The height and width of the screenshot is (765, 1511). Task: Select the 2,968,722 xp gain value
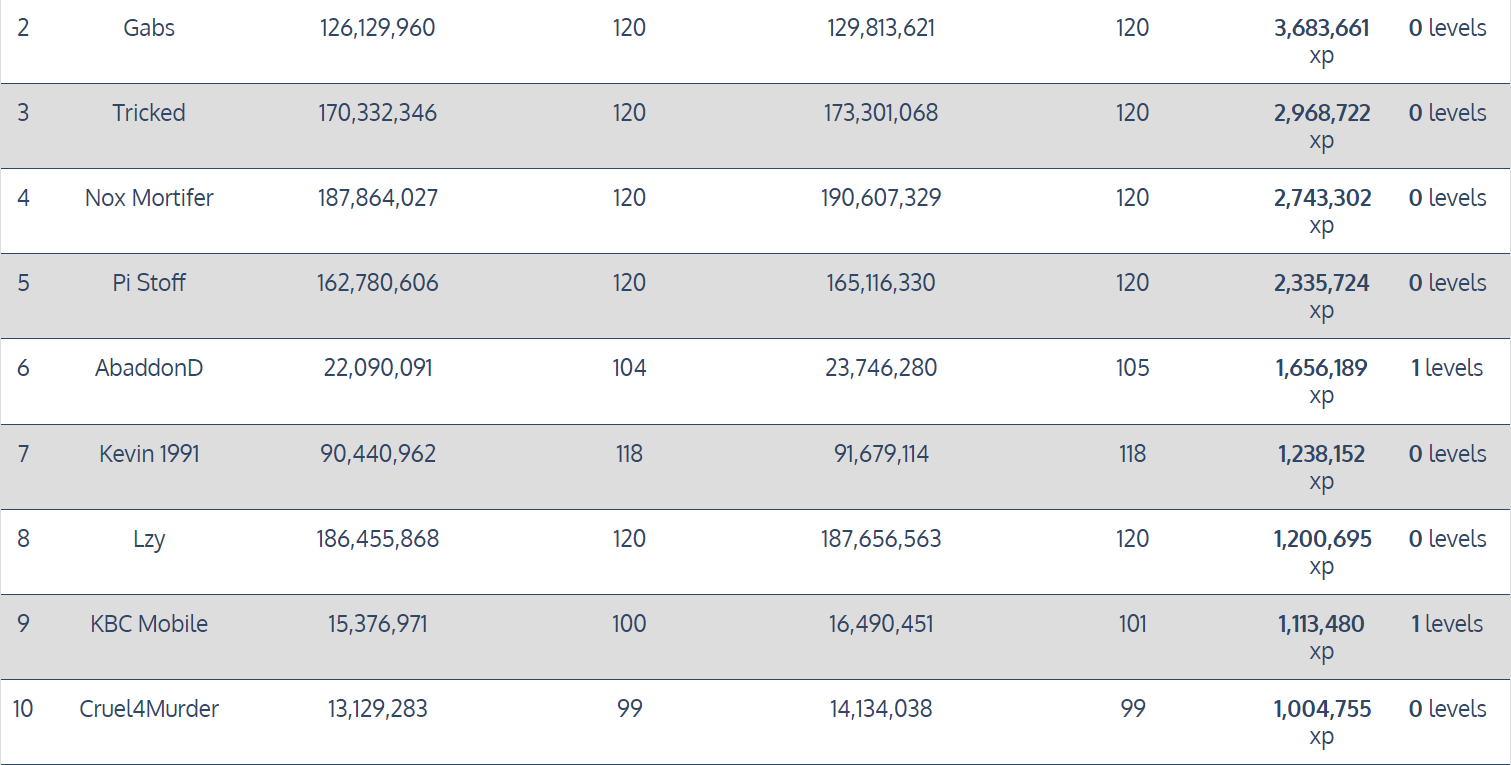click(x=1321, y=114)
